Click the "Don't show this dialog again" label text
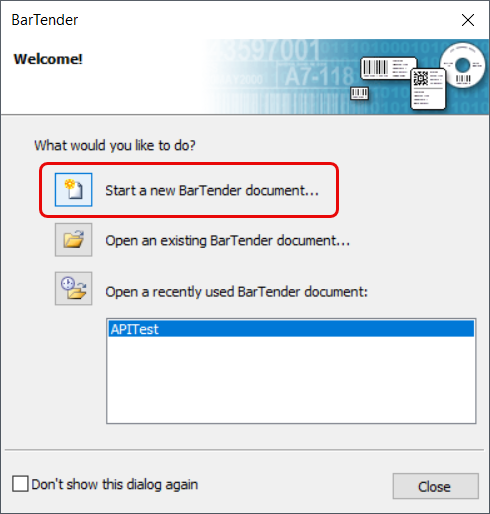The width and height of the screenshot is (490, 514). coord(115,484)
